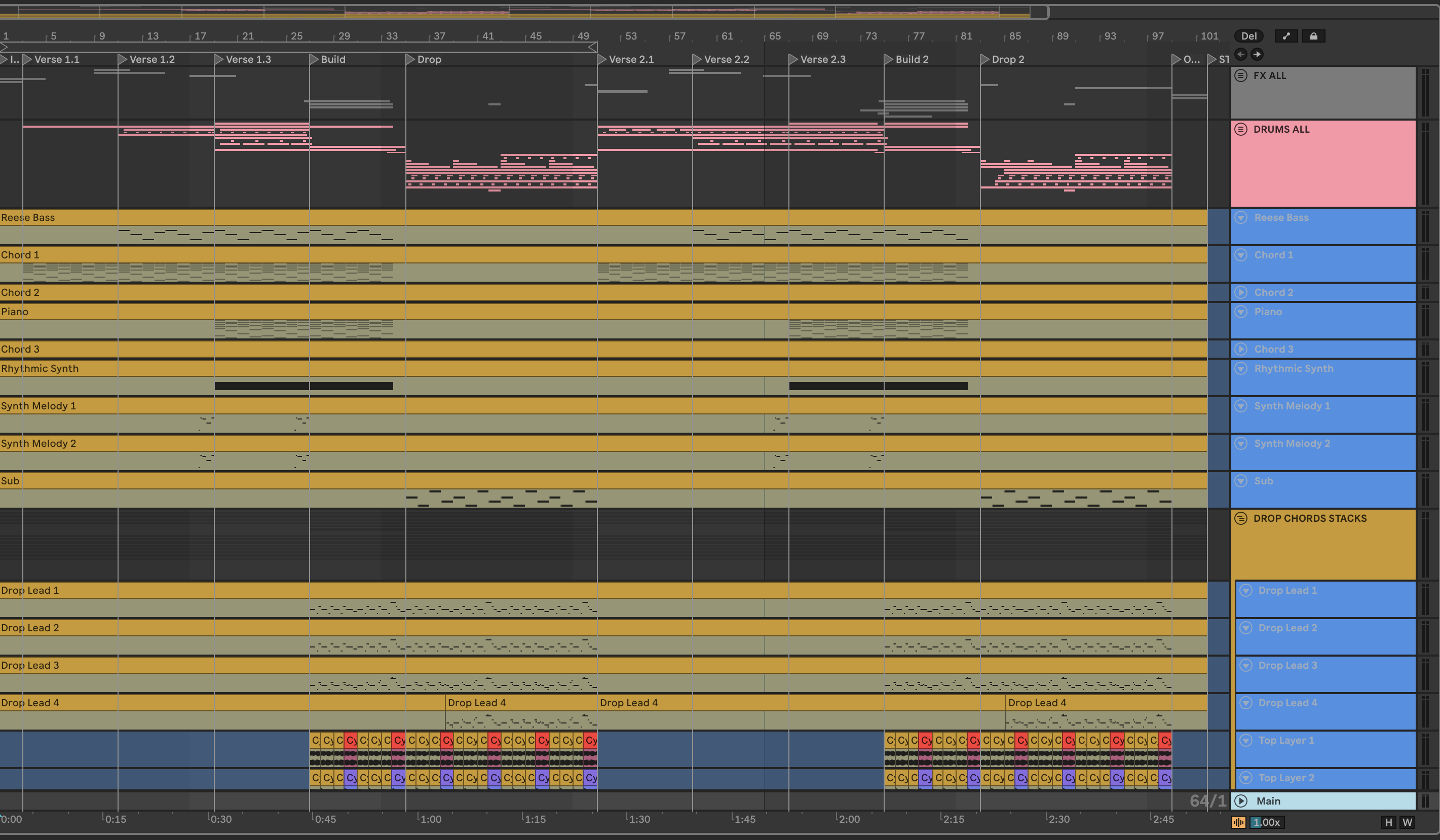Jump to next locator arrow
Image resolution: width=1440 pixels, height=840 pixels.
(1257, 54)
